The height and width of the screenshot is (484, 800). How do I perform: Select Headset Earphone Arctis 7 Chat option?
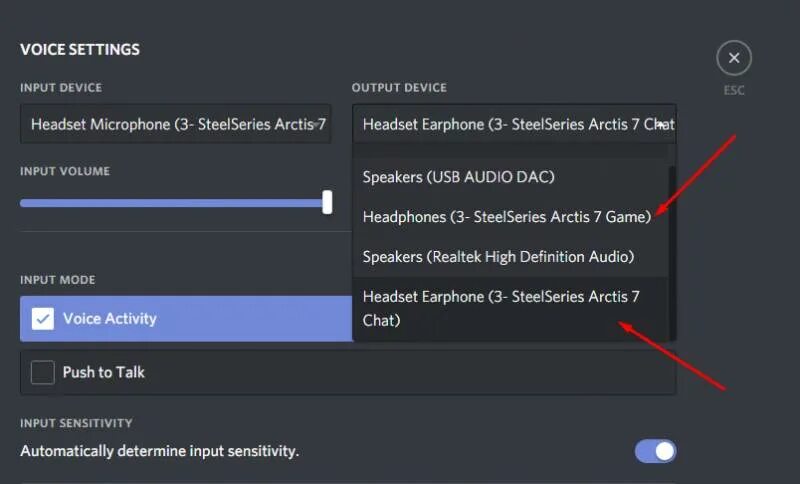[500, 308]
